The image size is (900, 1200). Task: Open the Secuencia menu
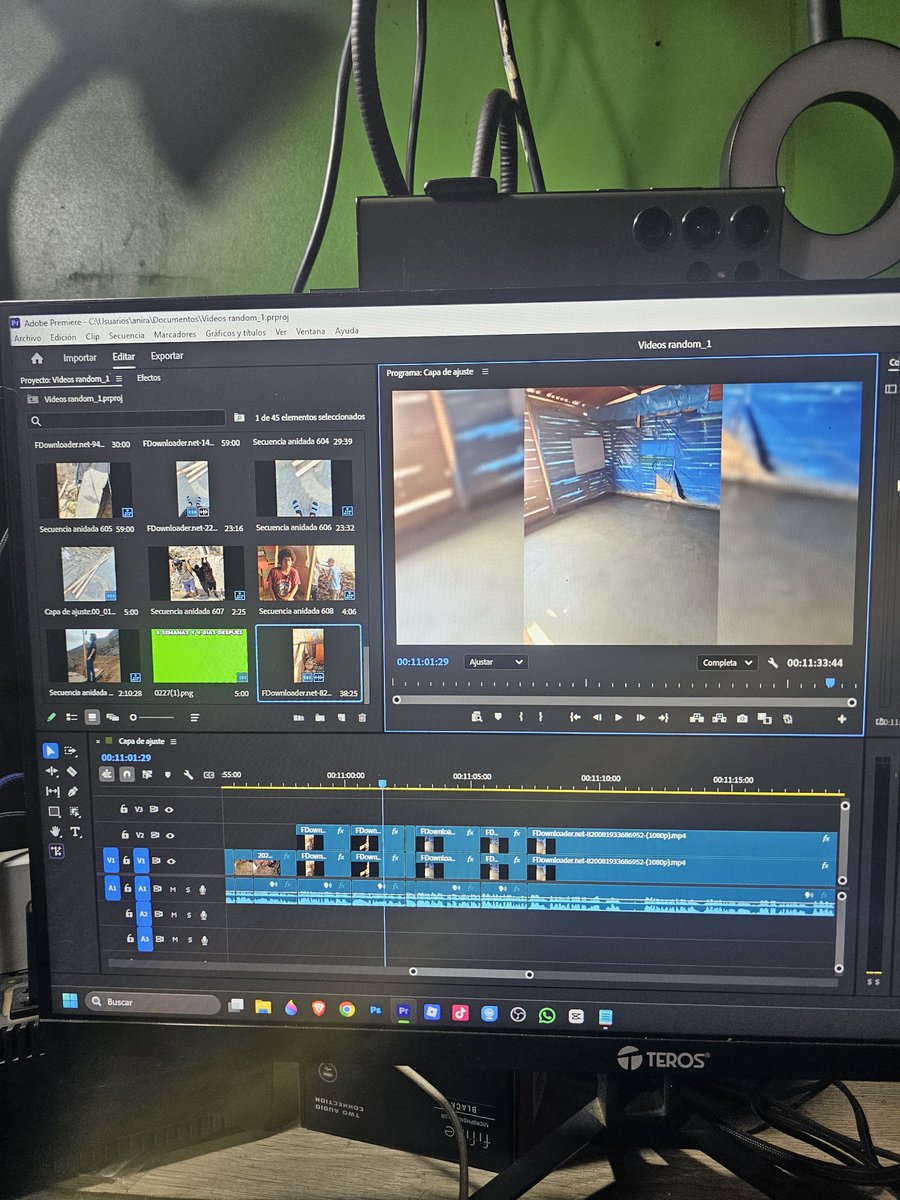coord(127,336)
